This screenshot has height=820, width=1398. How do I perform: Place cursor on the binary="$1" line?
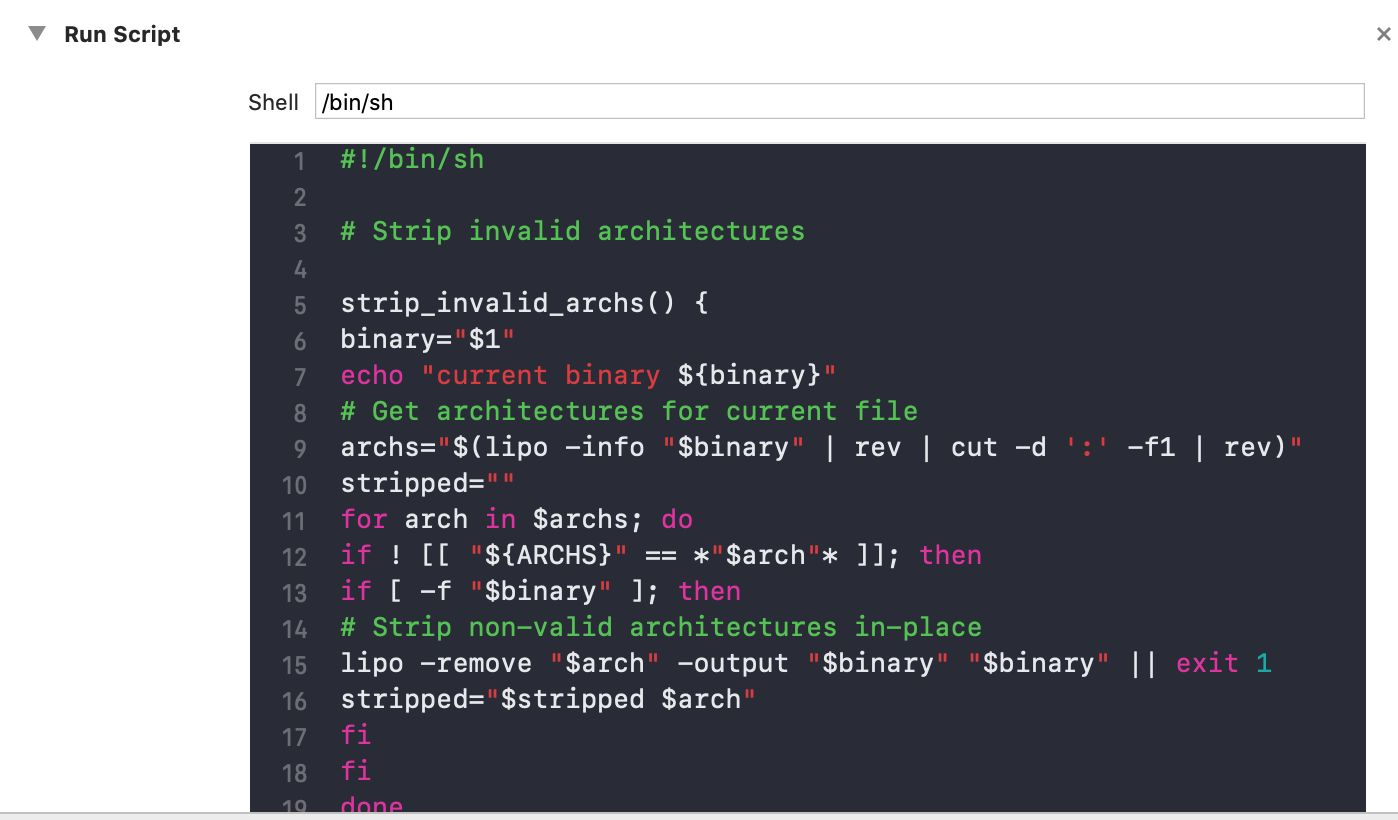(427, 340)
